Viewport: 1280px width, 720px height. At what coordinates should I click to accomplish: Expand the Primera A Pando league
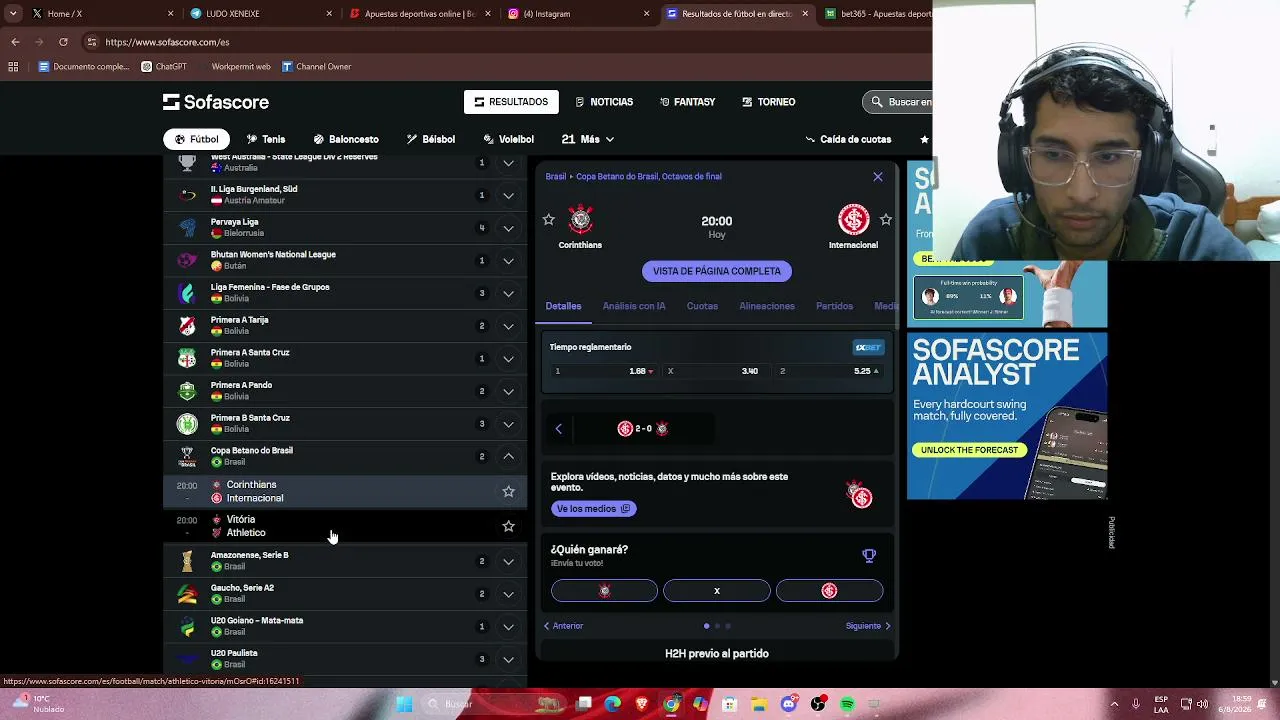(x=508, y=391)
